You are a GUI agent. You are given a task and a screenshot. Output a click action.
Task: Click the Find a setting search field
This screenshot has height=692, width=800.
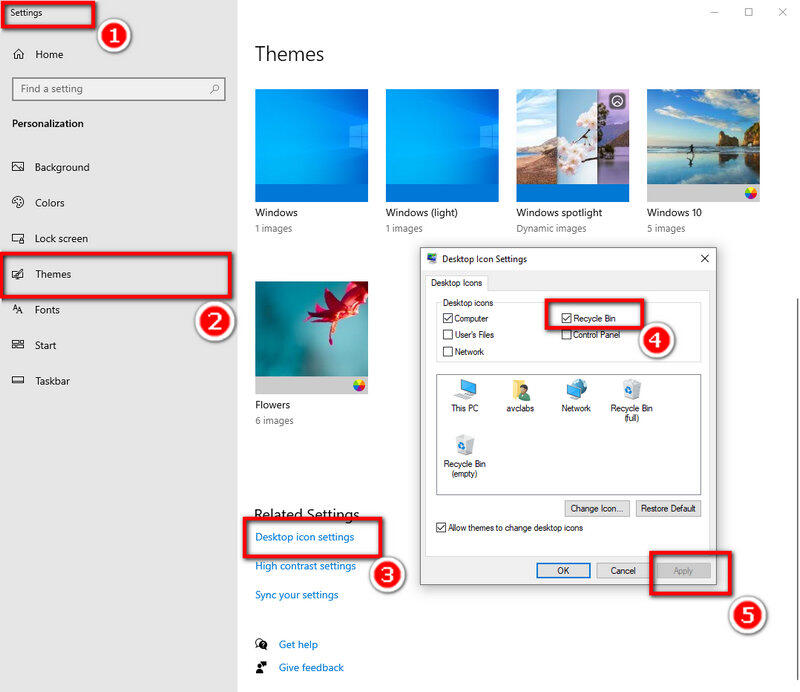pyautogui.click(x=110, y=89)
